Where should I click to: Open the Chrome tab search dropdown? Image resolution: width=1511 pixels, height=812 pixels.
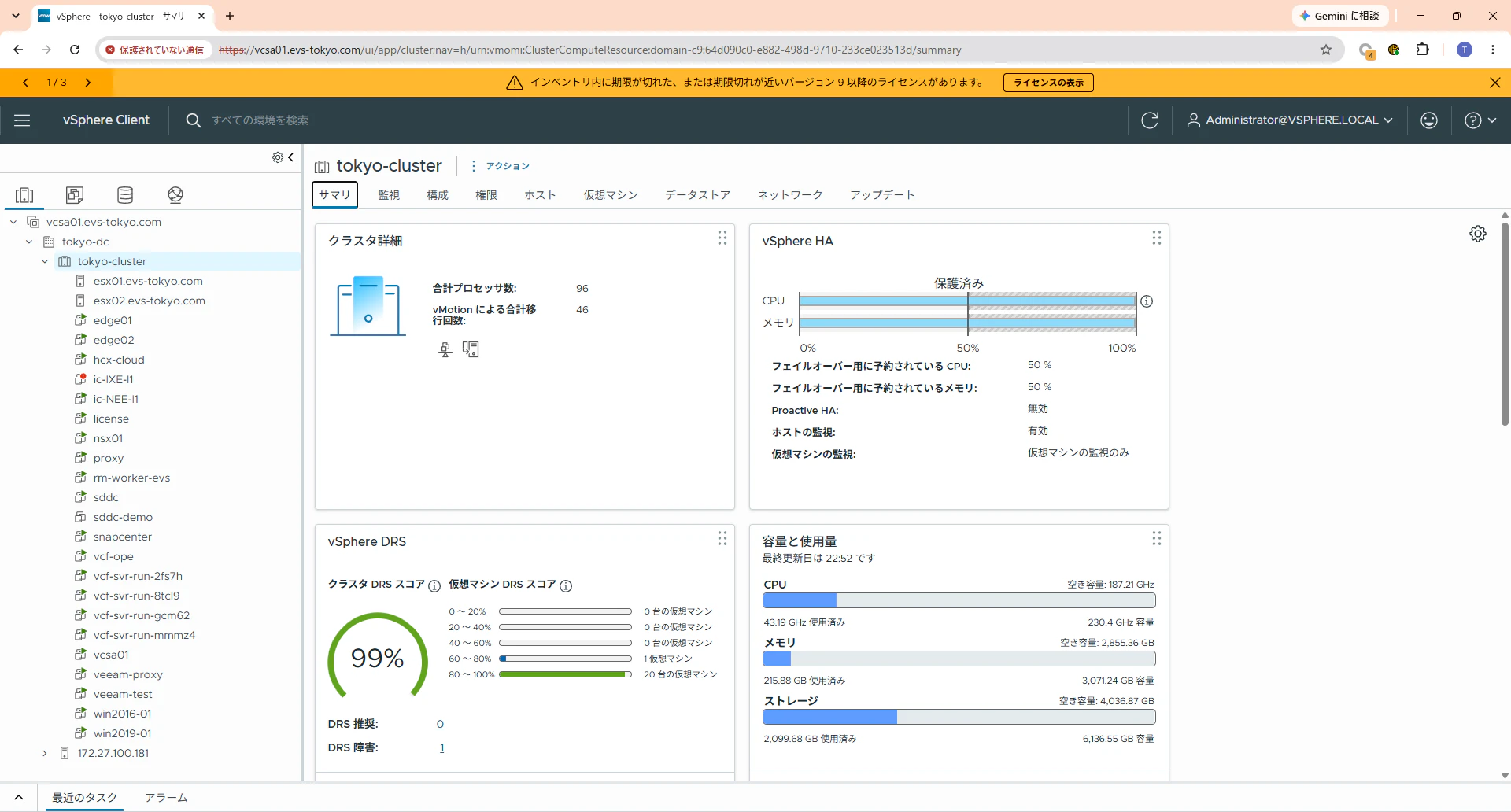pyautogui.click(x=16, y=16)
